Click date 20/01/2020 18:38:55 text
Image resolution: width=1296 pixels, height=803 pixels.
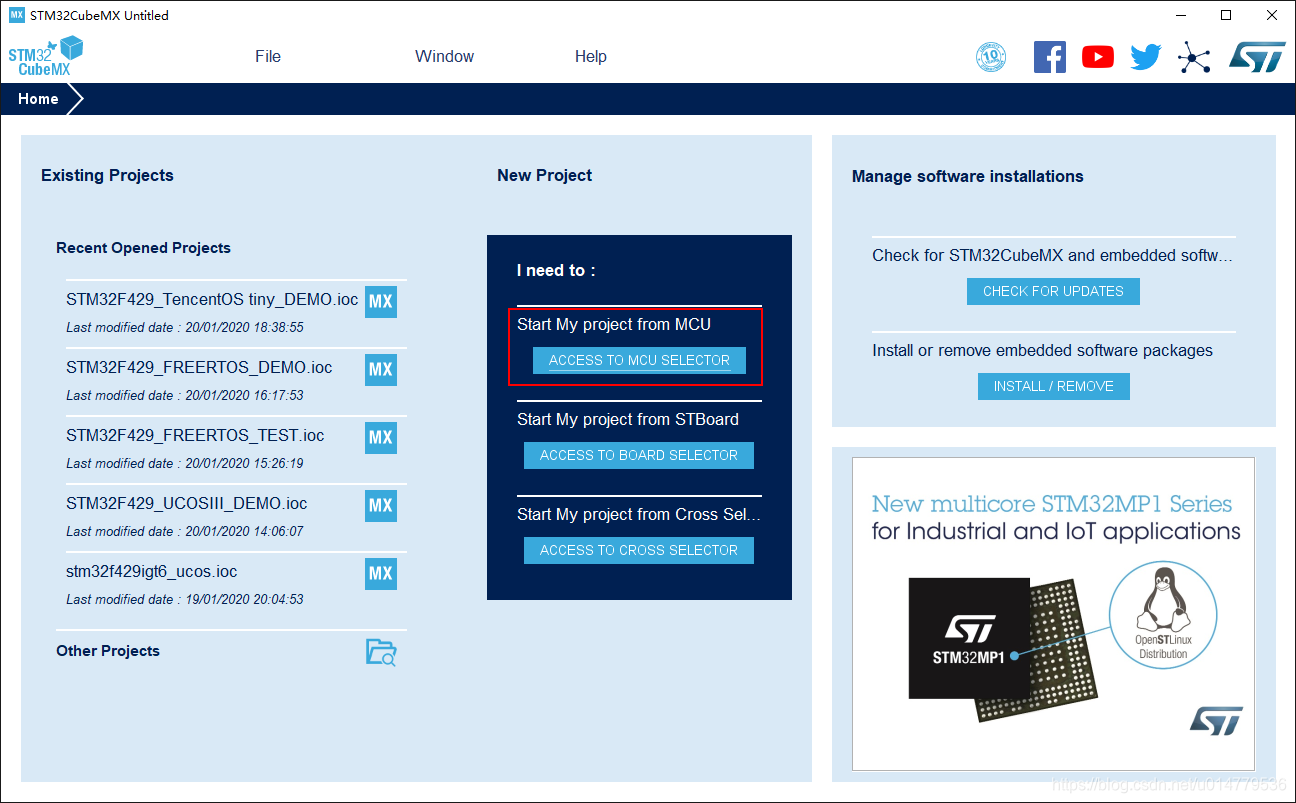click(x=244, y=327)
